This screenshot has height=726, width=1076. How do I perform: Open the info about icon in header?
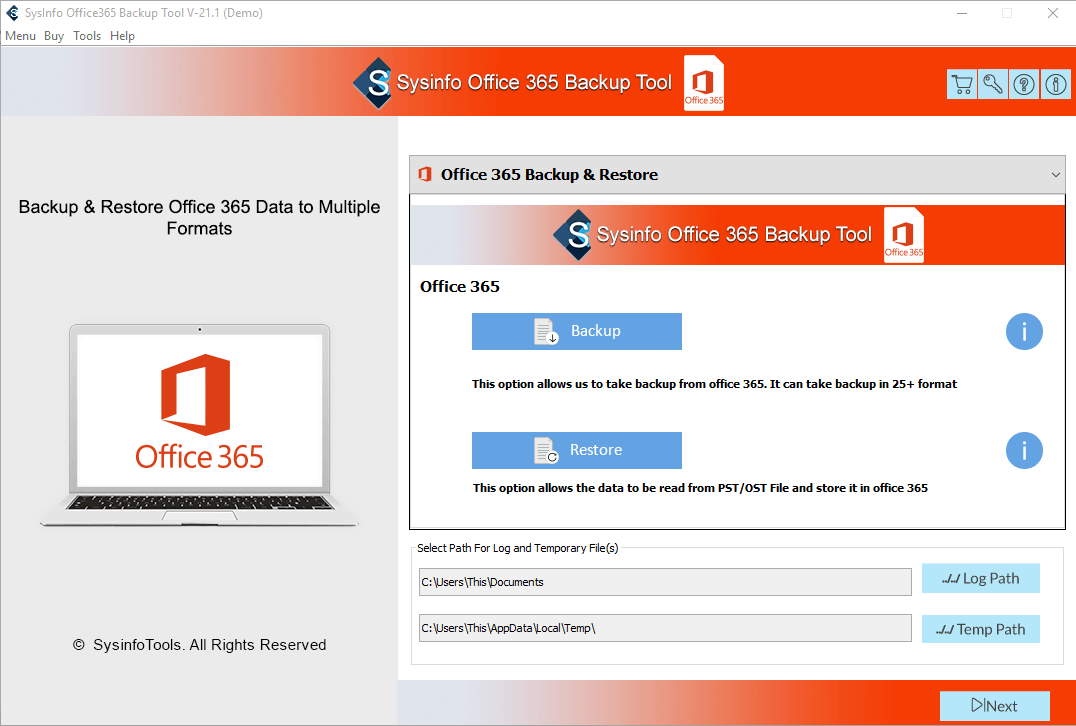point(1055,84)
